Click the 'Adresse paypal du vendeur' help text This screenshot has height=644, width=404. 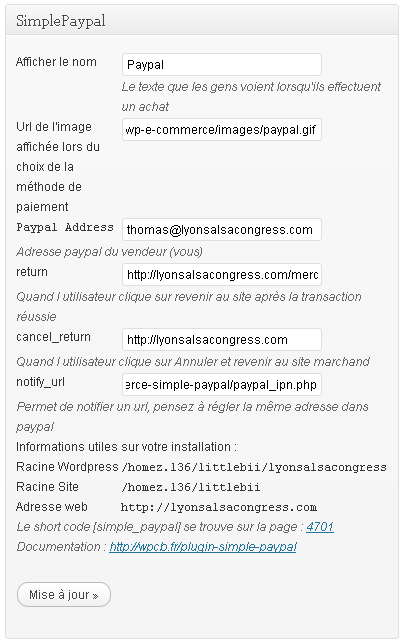[110, 251]
